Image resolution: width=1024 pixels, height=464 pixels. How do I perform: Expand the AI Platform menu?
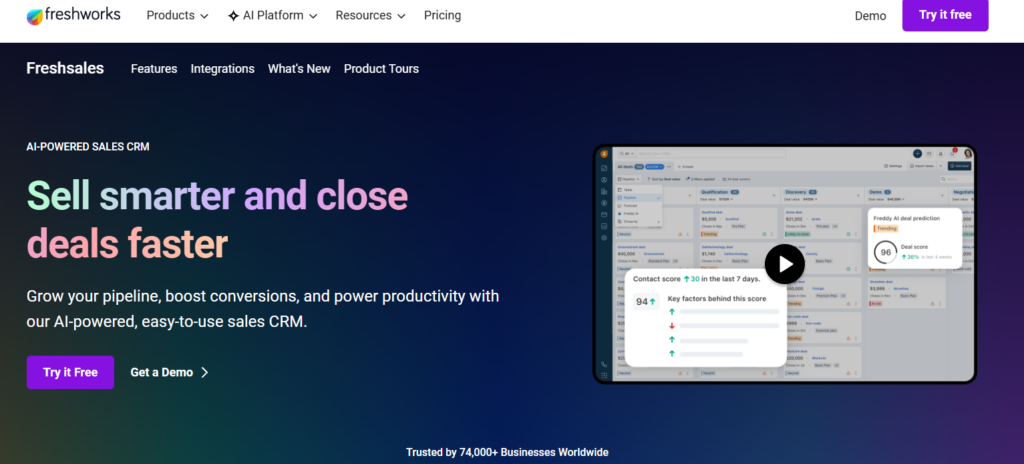(x=272, y=16)
